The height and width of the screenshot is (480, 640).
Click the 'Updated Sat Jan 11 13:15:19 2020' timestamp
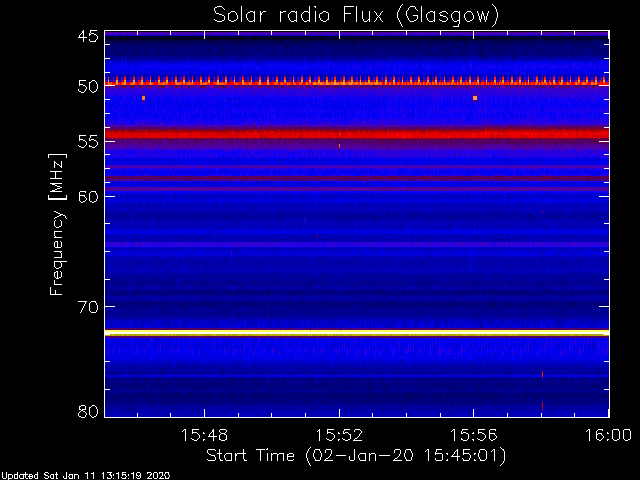click(85, 476)
